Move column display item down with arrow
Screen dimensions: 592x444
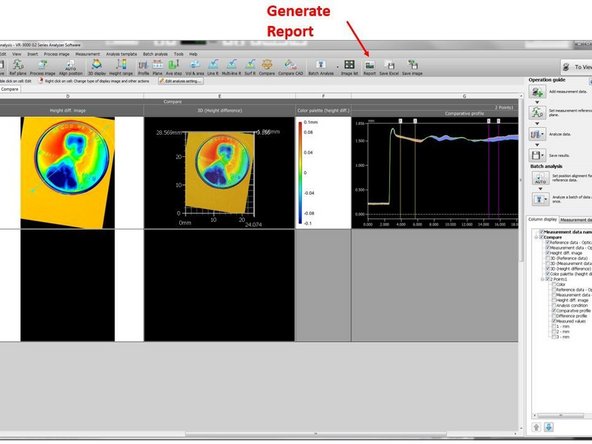[549, 427]
